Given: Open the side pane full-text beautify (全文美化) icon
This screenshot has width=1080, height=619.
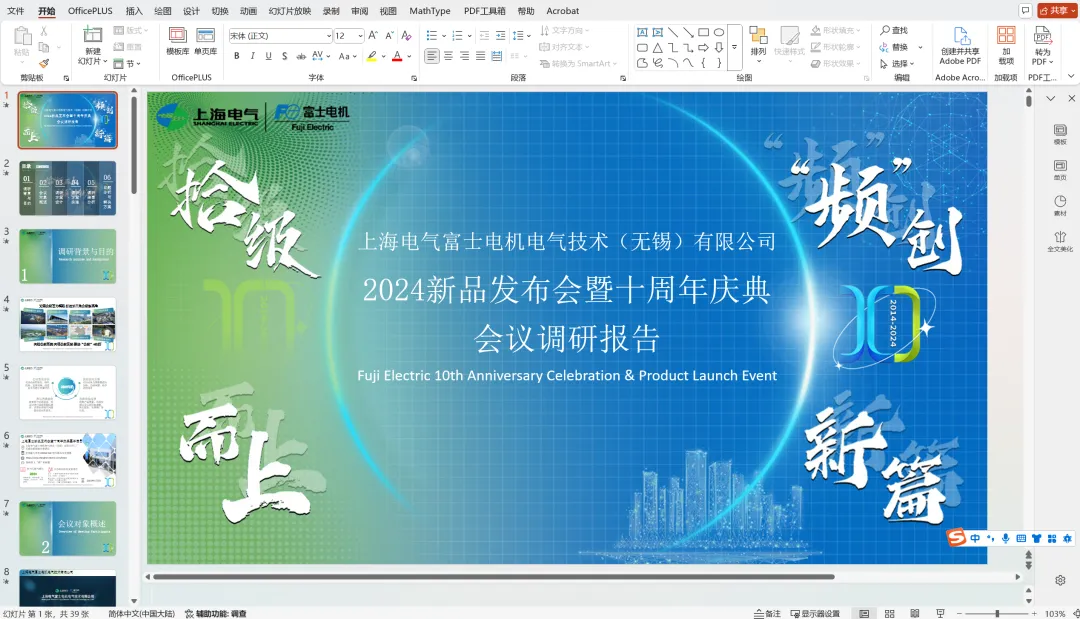Looking at the screenshot, I should [x=1060, y=241].
